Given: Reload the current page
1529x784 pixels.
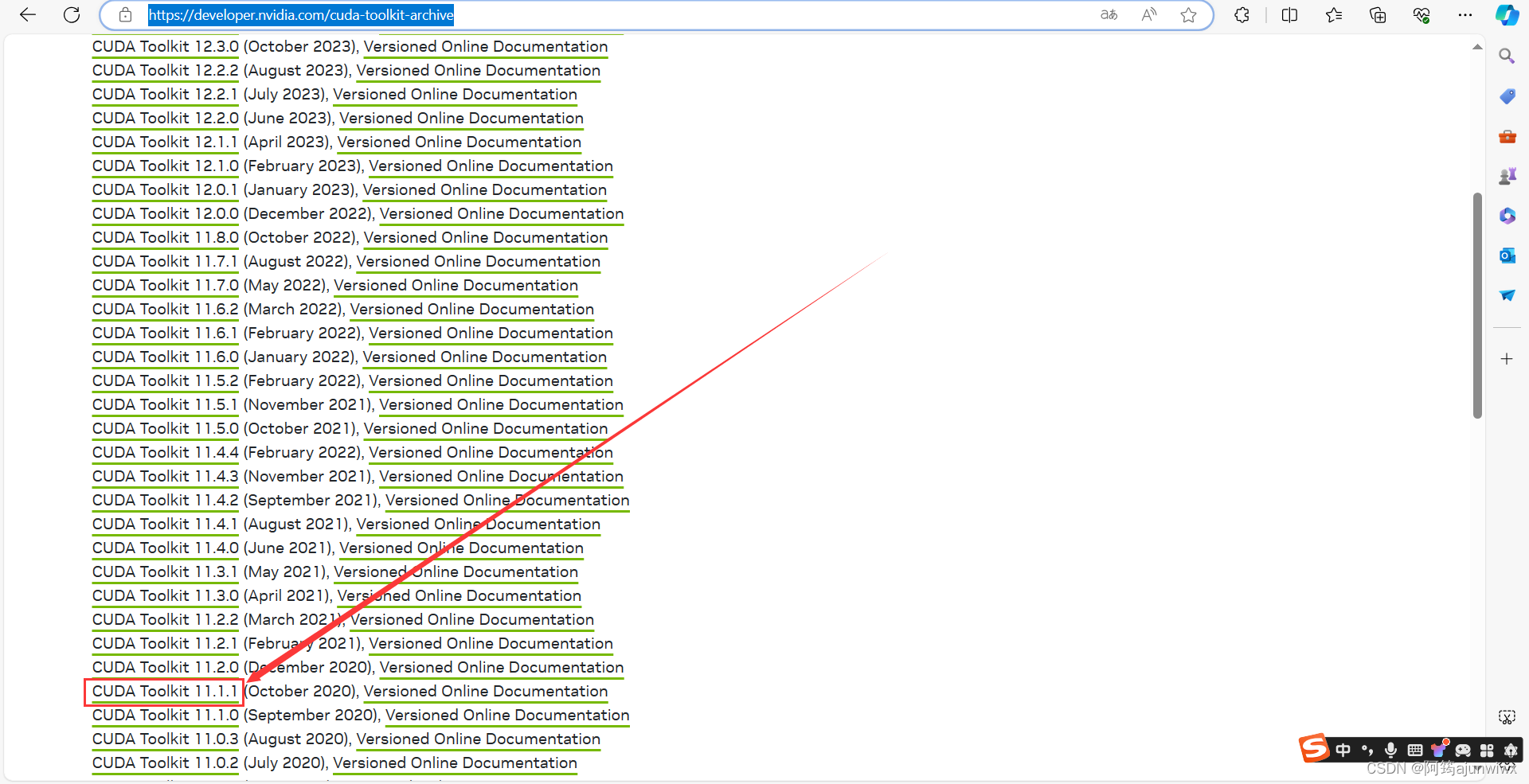Looking at the screenshot, I should 72,15.
